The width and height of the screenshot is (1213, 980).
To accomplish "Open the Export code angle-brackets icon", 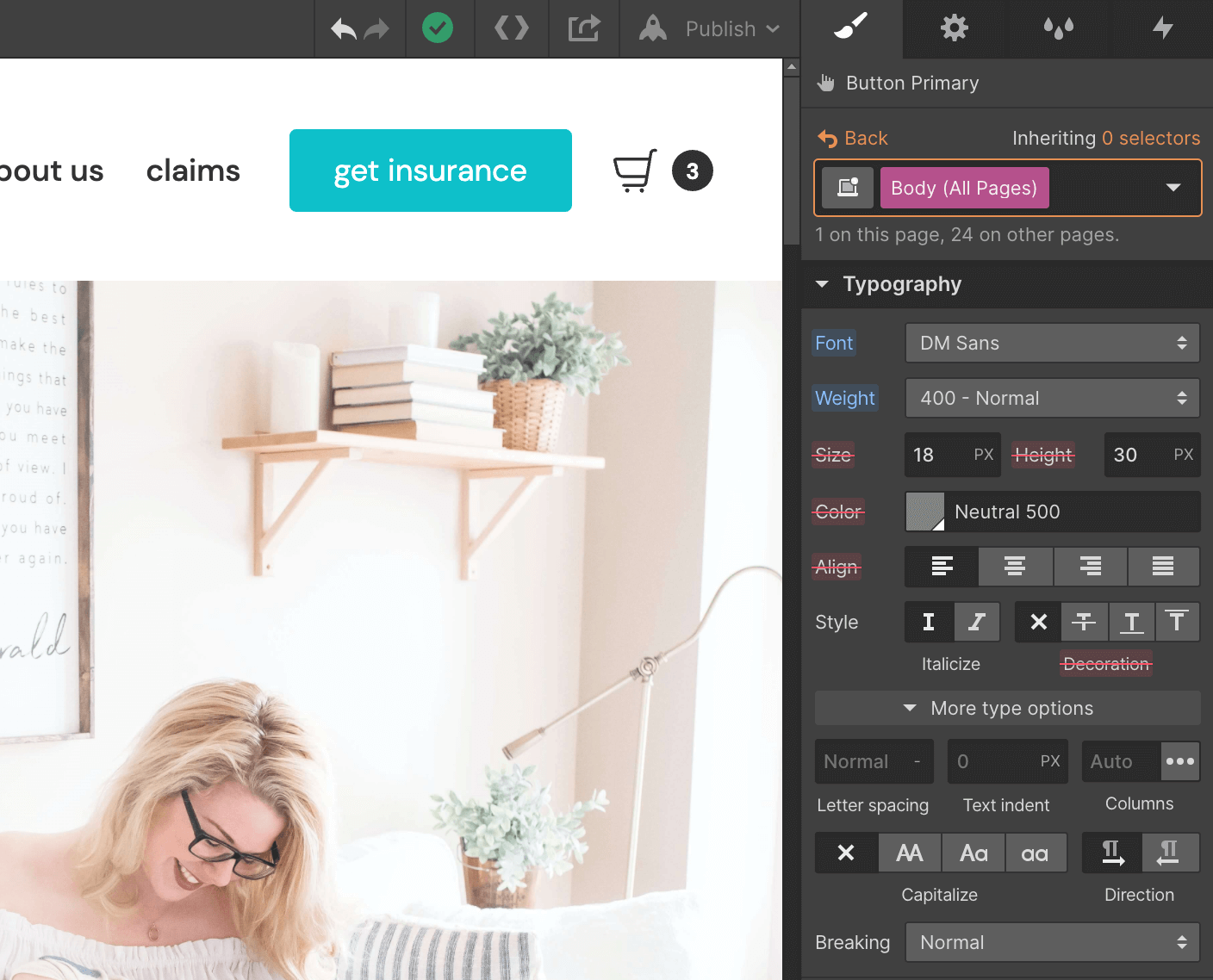I will 511,28.
